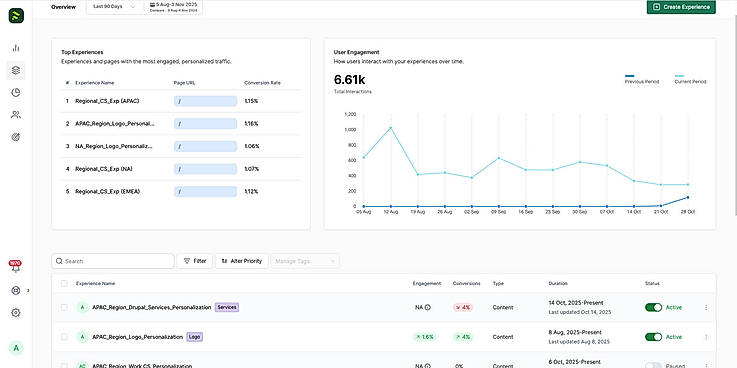Click the Overview tab title

pyautogui.click(x=63, y=7)
